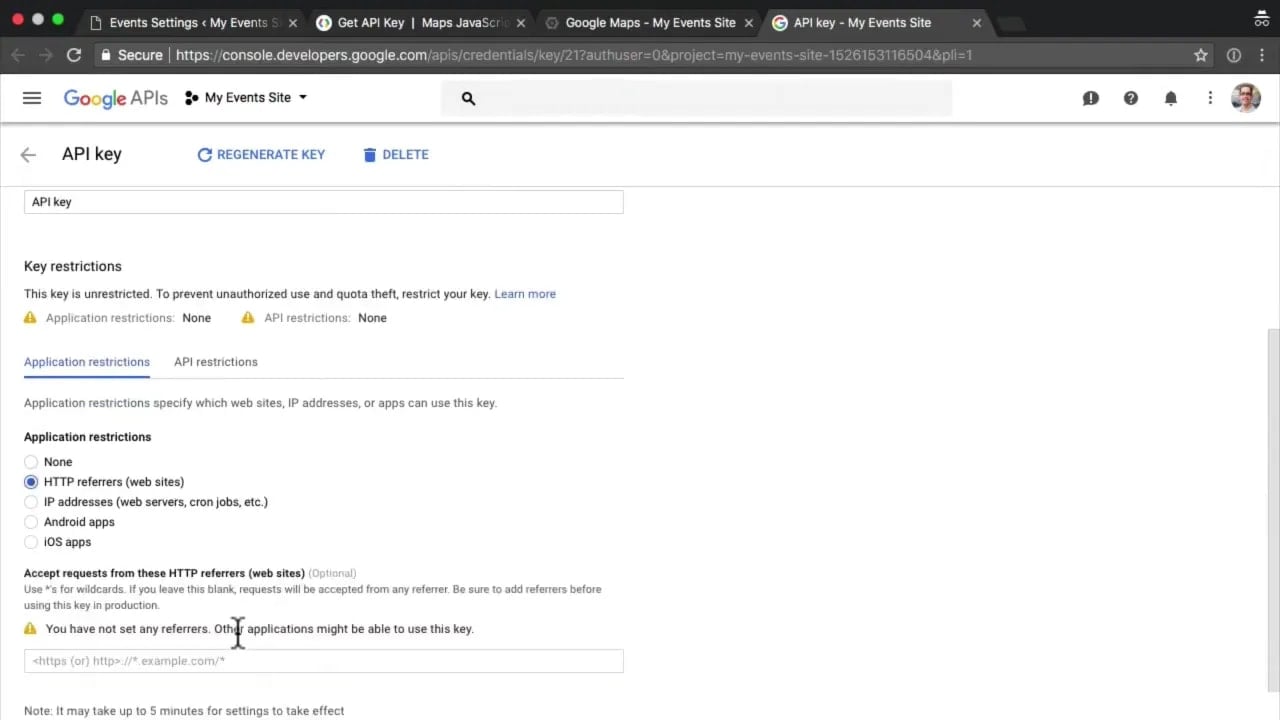Viewport: 1280px width, 720px height.
Task: Switch to Application restrictions tab
Action: tap(87, 362)
